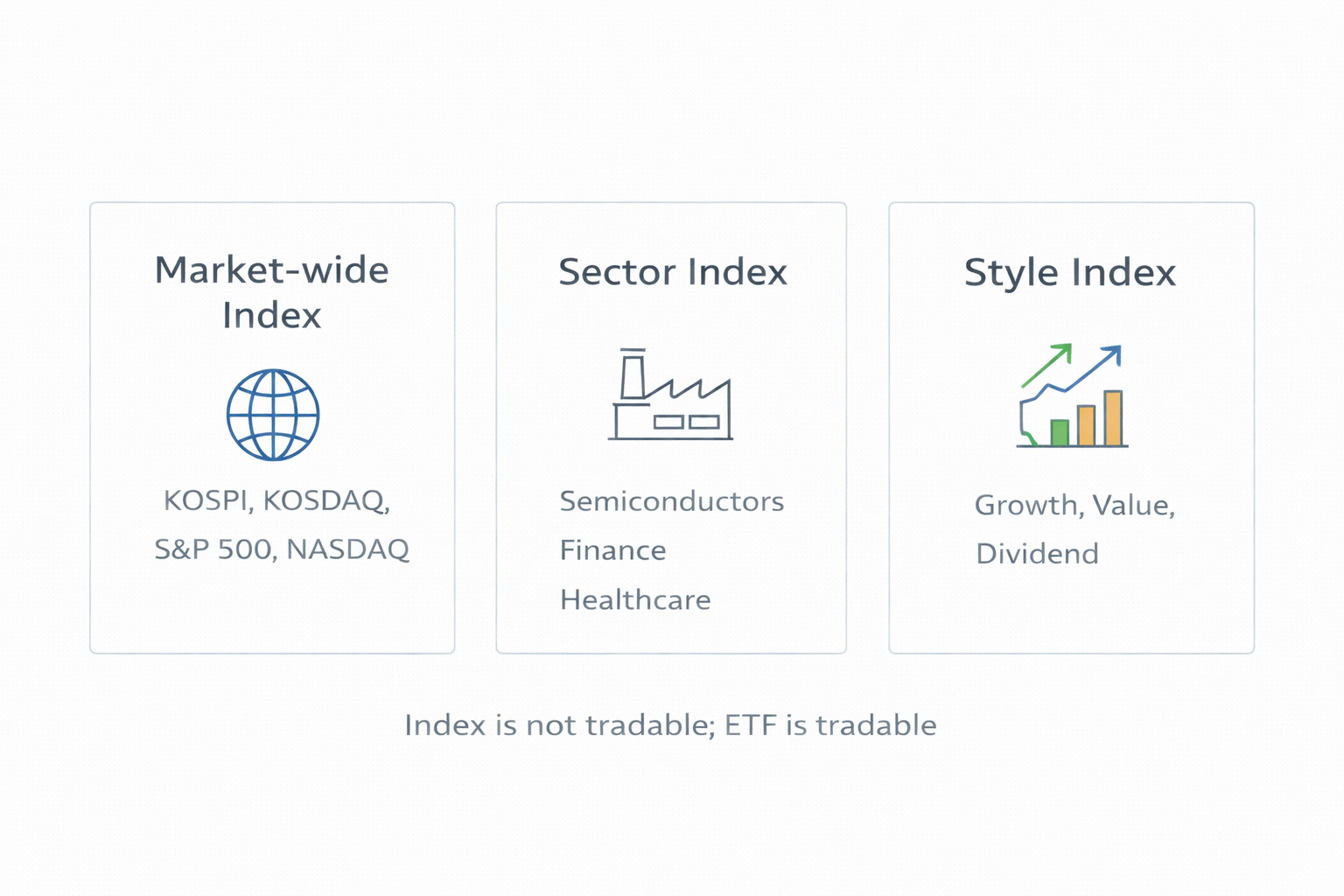Click the "S&P 500, NASDAQ" text line
This screenshot has height=896, width=1344.
point(282,549)
